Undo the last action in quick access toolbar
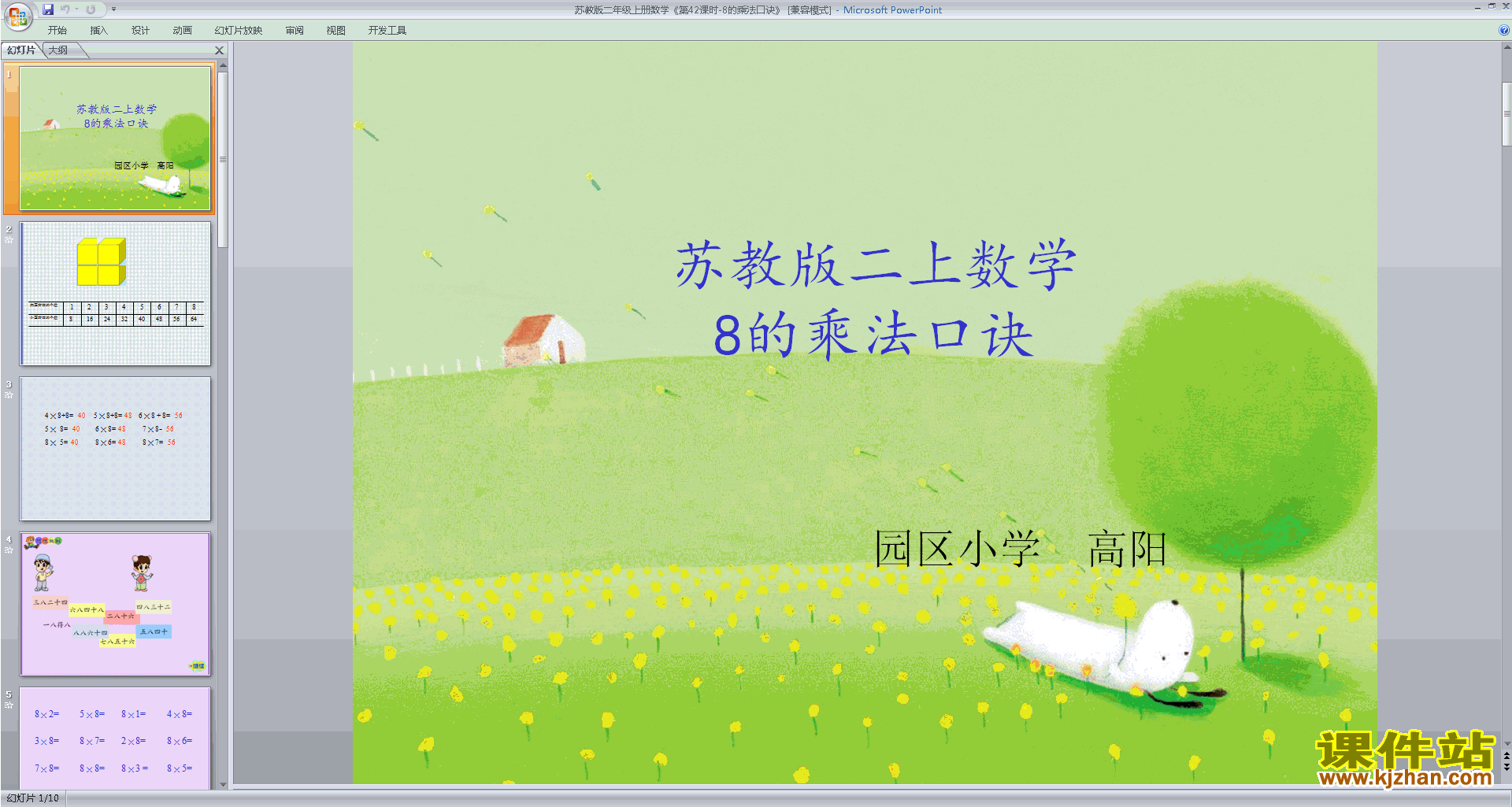1512x807 pixels. (x=65, y=9)
